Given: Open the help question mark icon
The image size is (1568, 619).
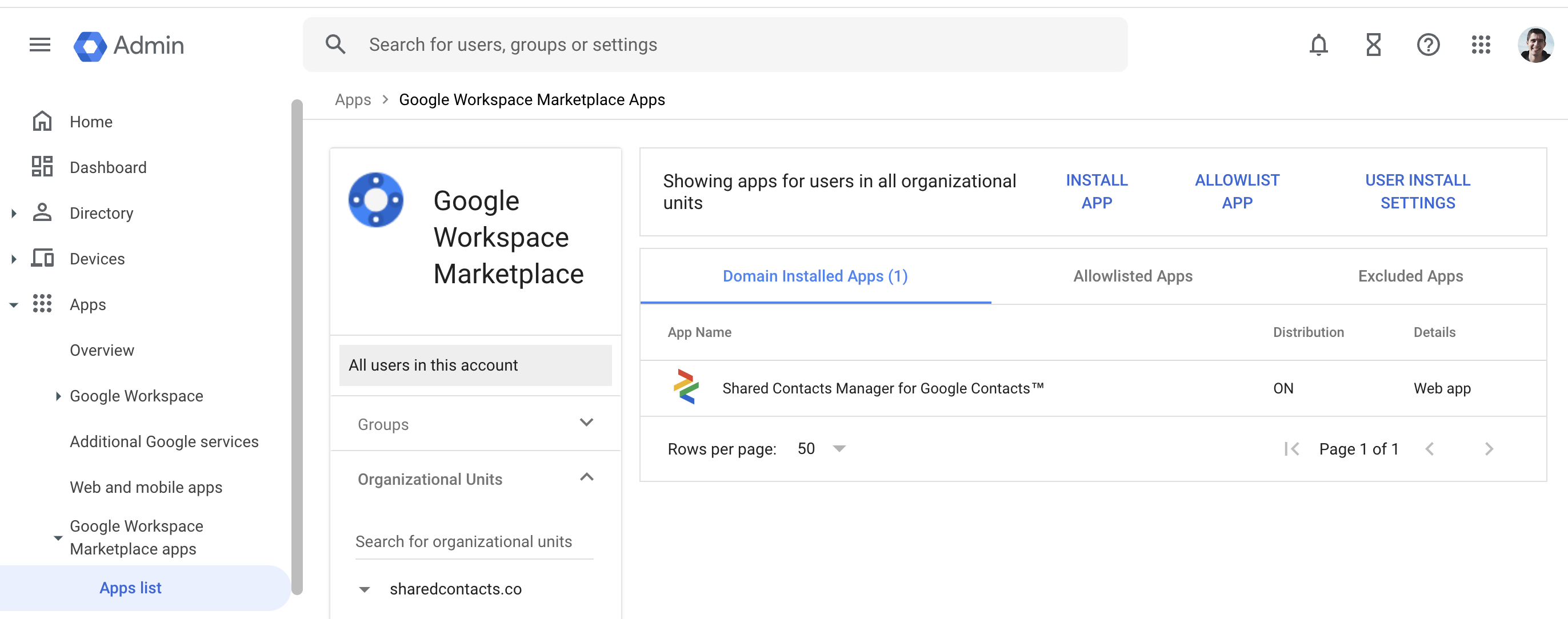Looking at the screenshot, I should pyautogui.click(x=1428, y=45).
